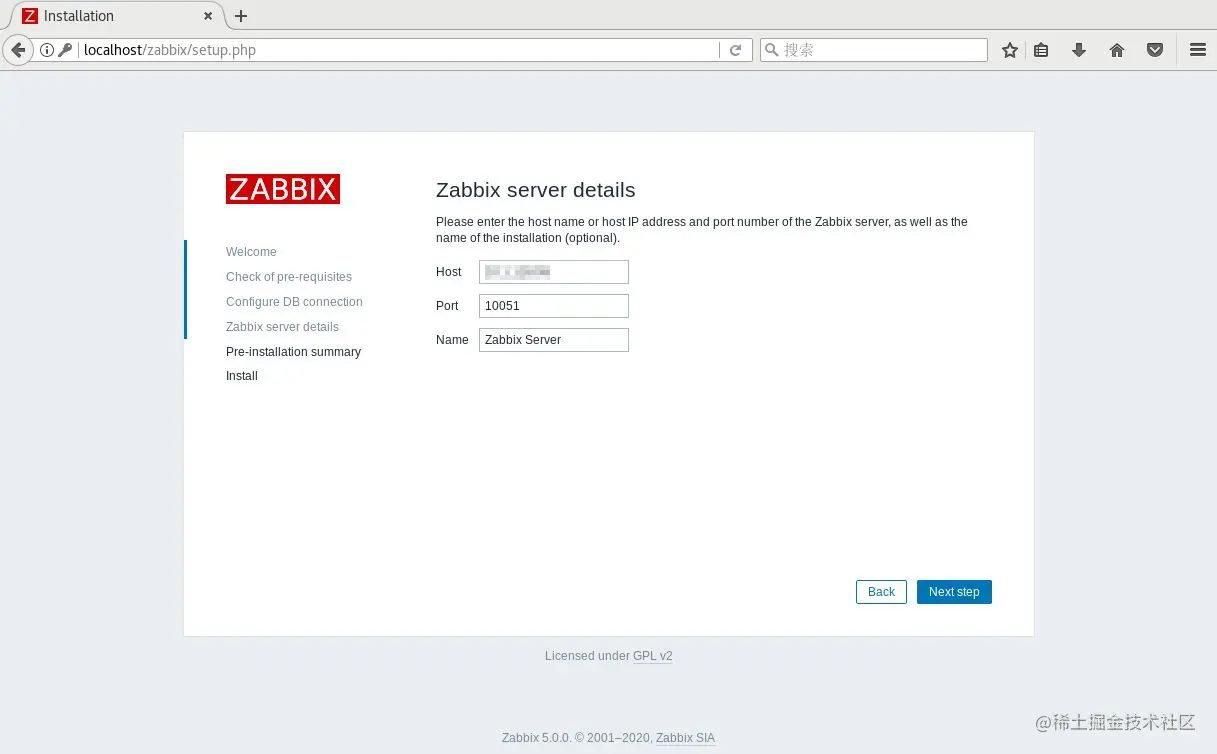Click the Port field showing 10051

tap(554, 306)
